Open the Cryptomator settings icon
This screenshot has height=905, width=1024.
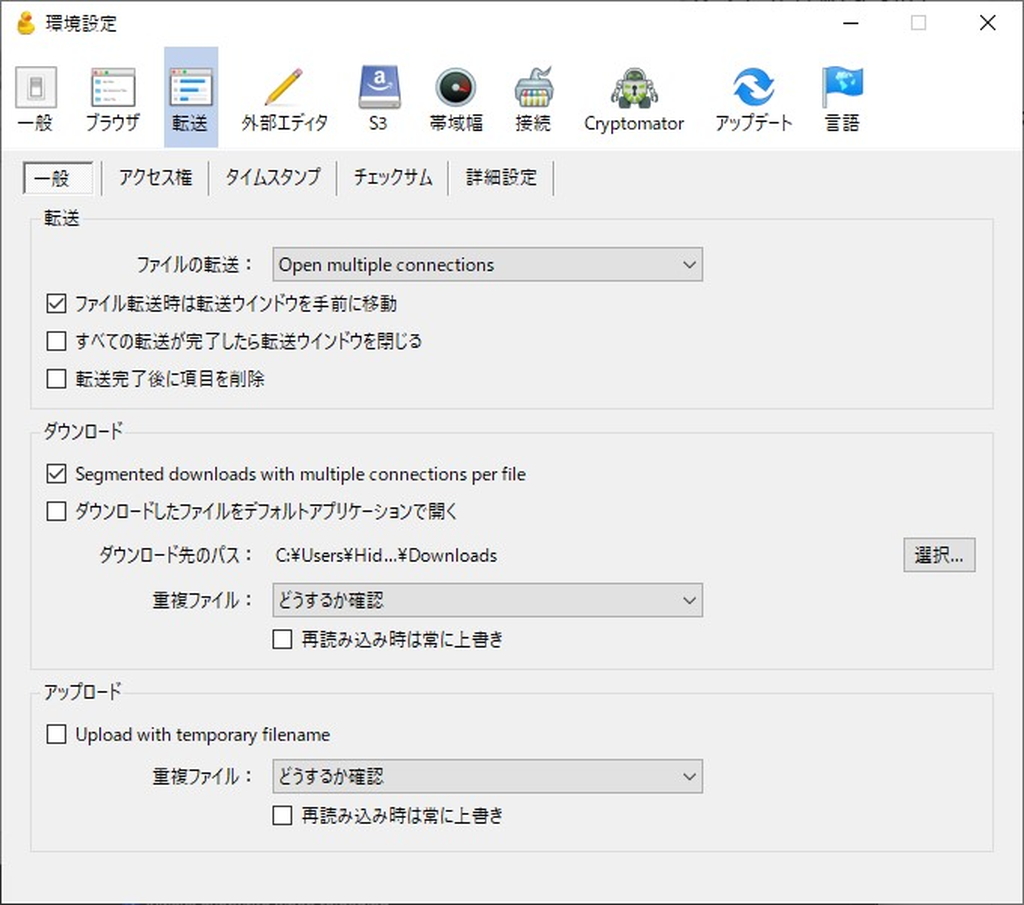click(x=634, y=95)
